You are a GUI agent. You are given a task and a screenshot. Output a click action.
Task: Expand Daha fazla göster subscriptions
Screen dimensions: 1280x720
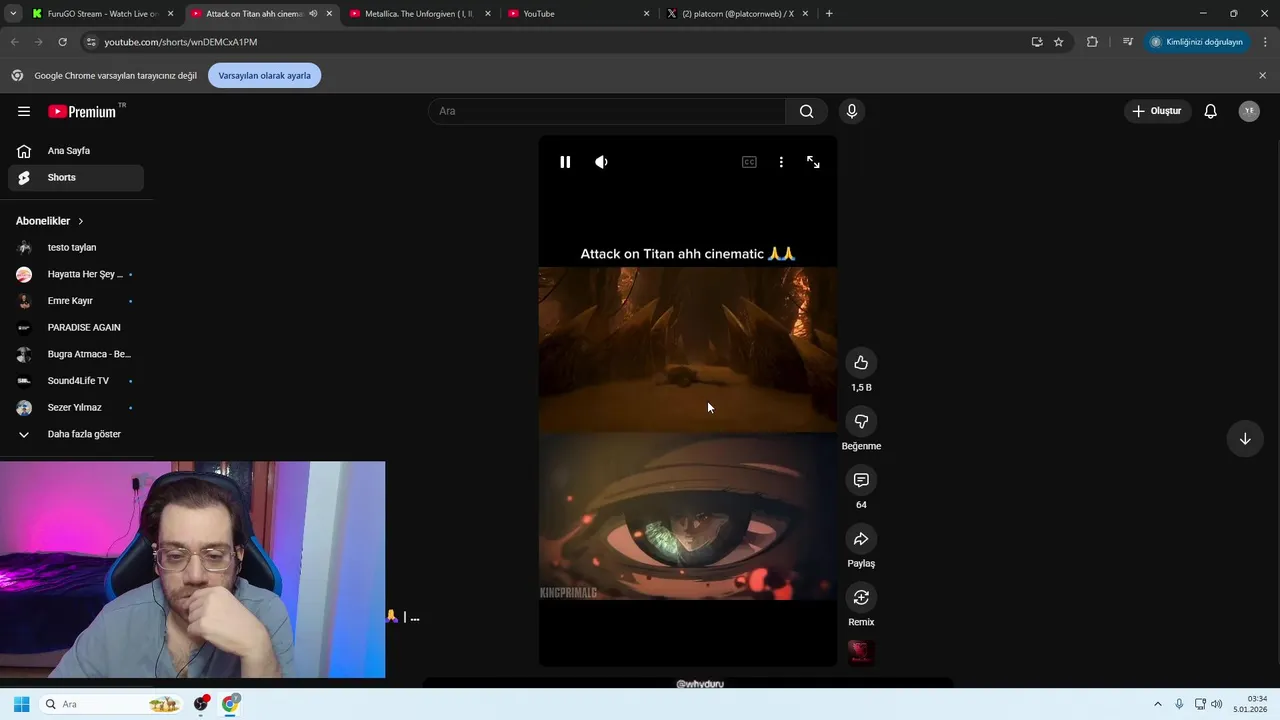tap(76, 434)
